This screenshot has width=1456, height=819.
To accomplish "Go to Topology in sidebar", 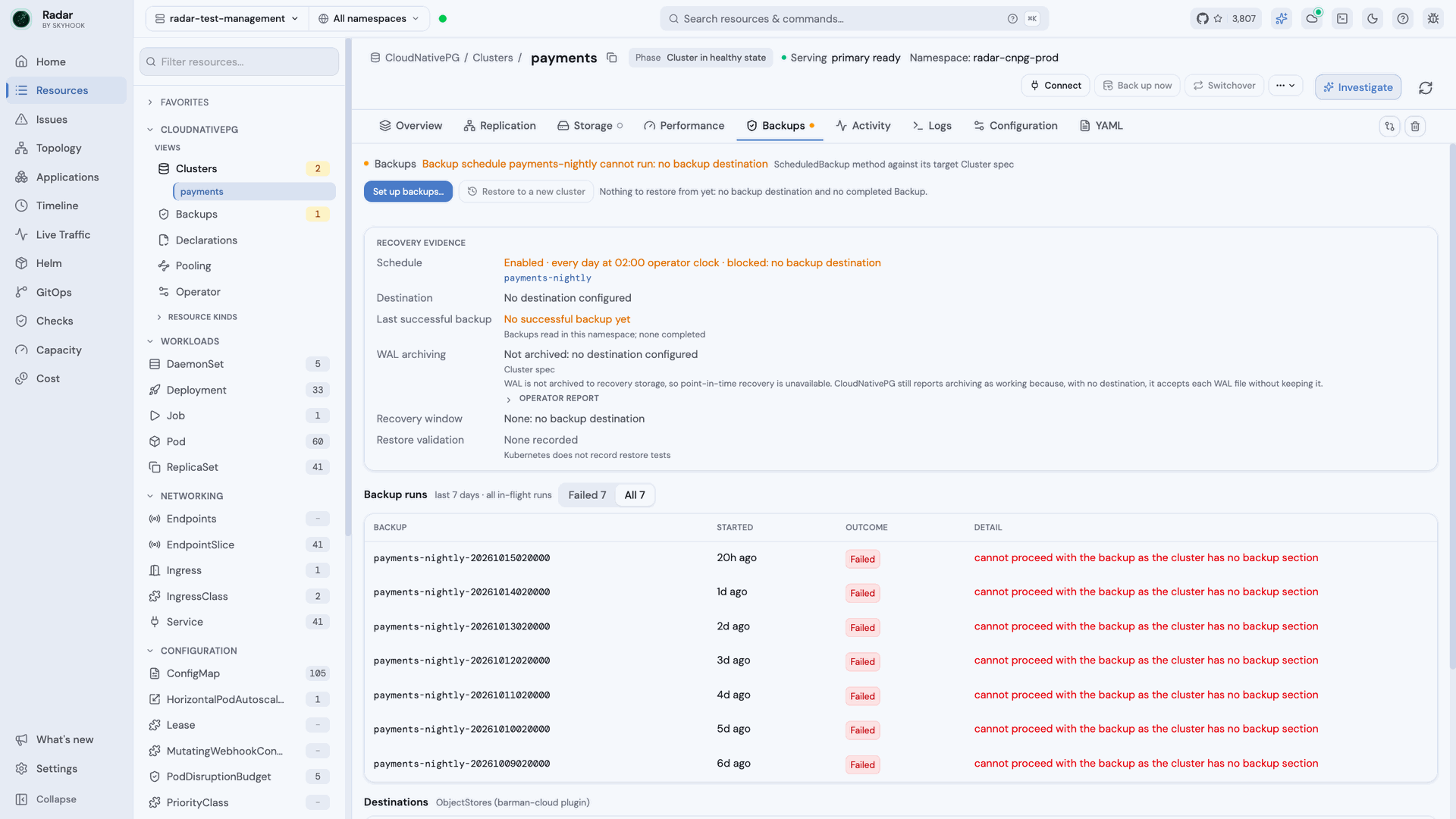I will (67, 149).
